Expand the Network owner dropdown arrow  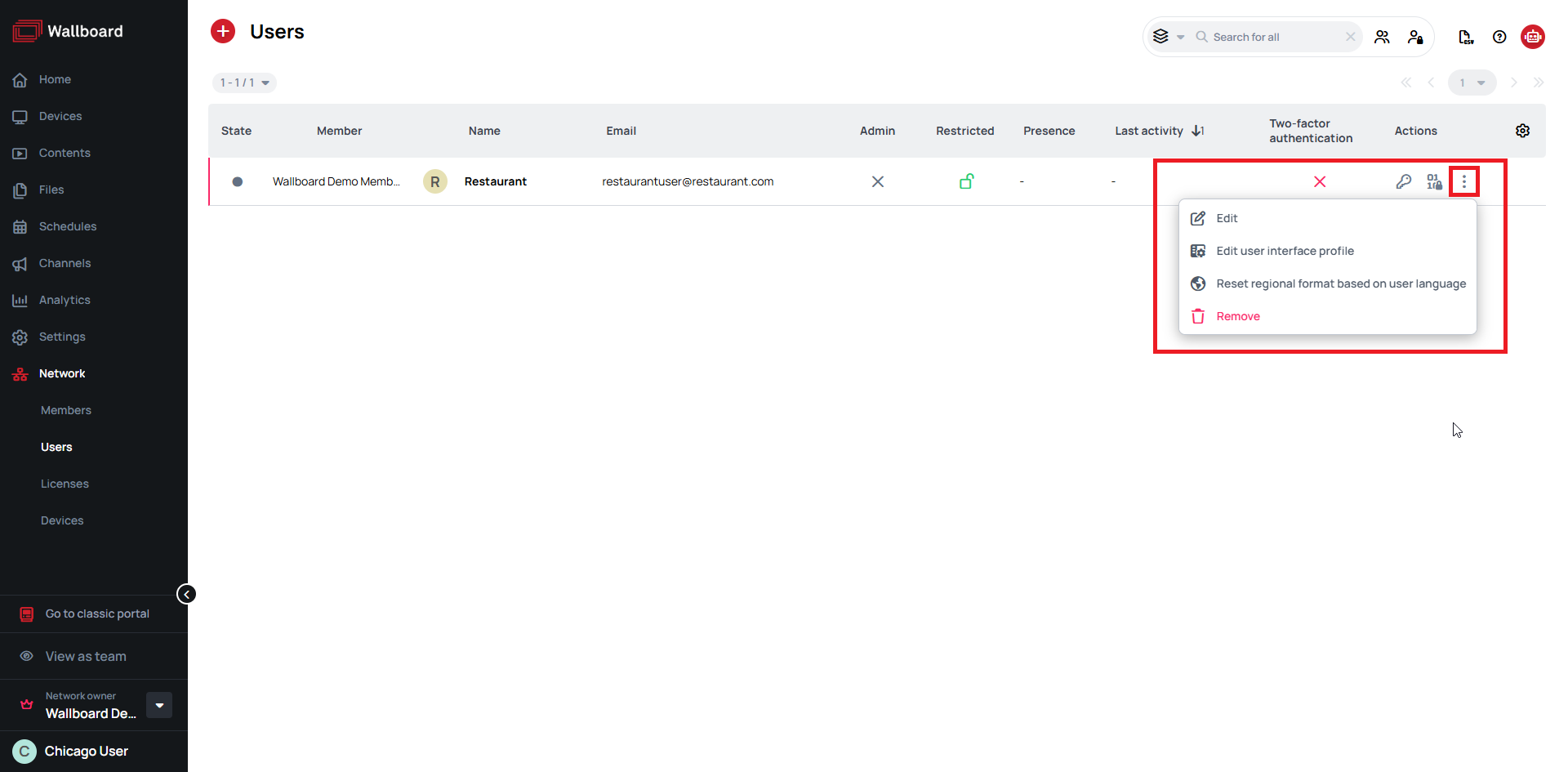pos(159,705)
